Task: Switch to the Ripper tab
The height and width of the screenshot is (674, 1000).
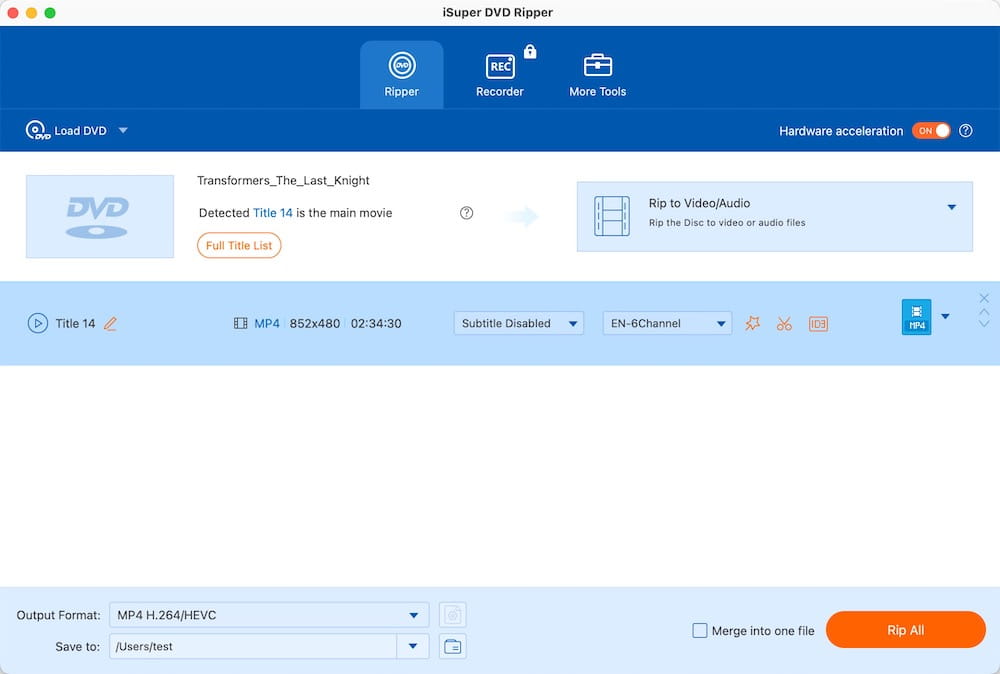Action: click(x=402, y=75)
